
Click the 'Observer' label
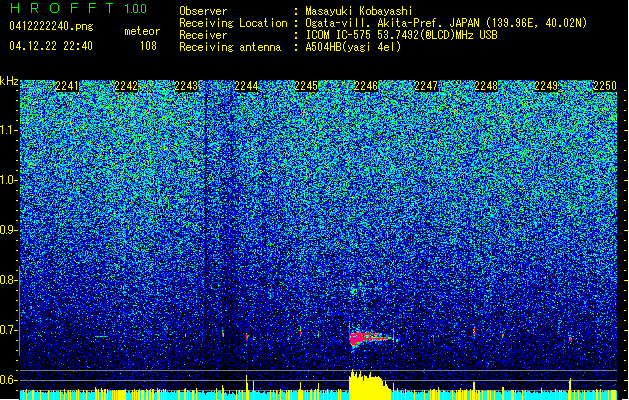click(x=203, y=11)
